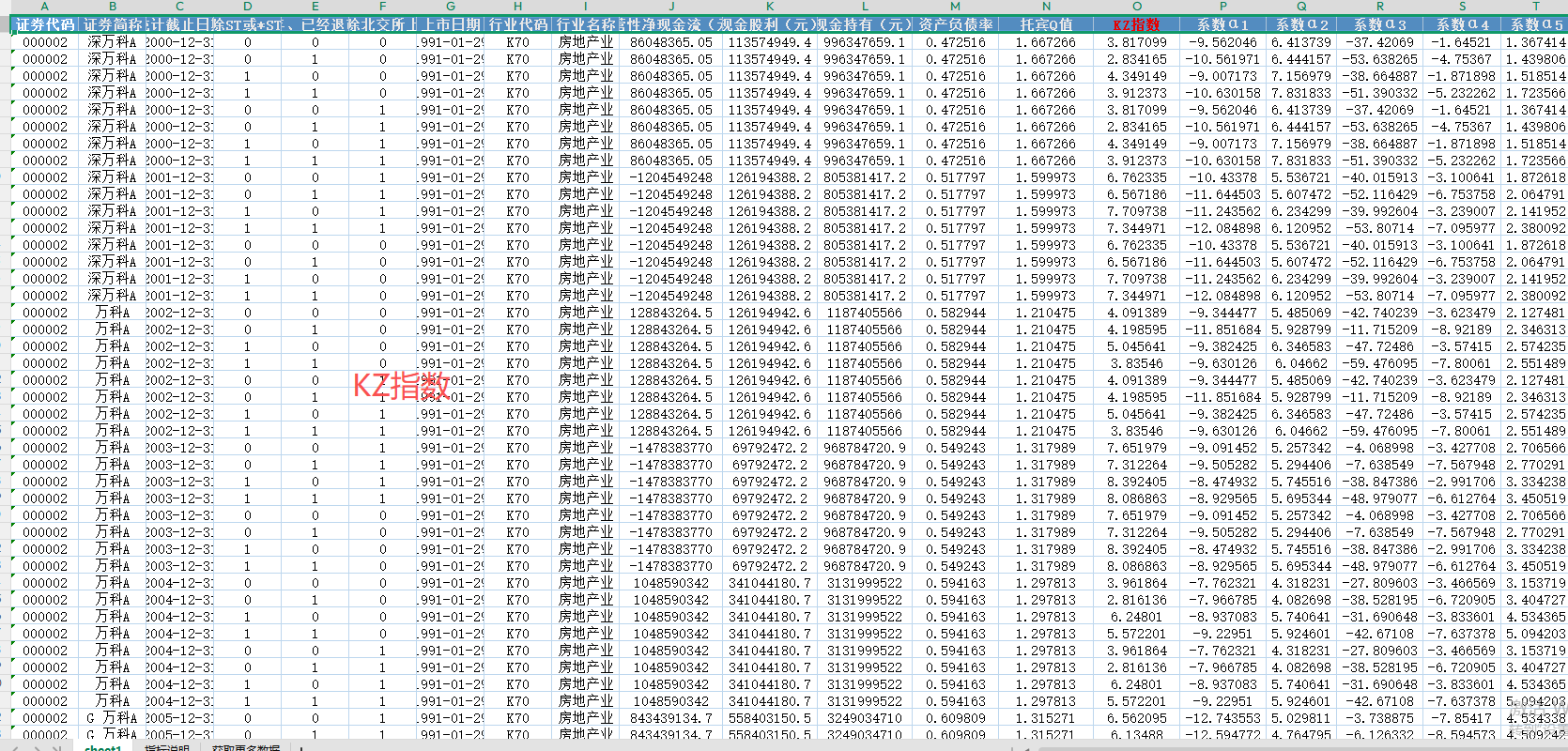Select column F by its letter header
Viewport: 1568px width, 751px height.
[383, 7]
